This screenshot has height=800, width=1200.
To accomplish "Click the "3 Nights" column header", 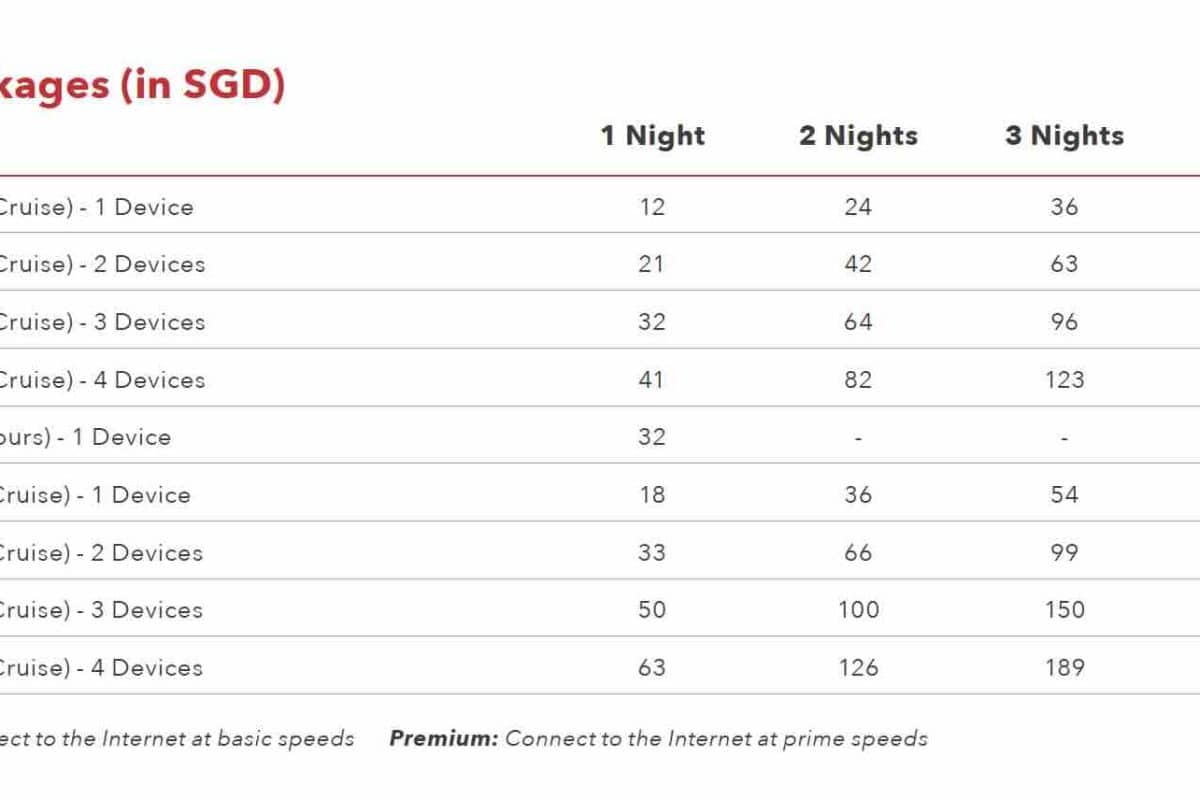I will click(x=1064, y=136).
